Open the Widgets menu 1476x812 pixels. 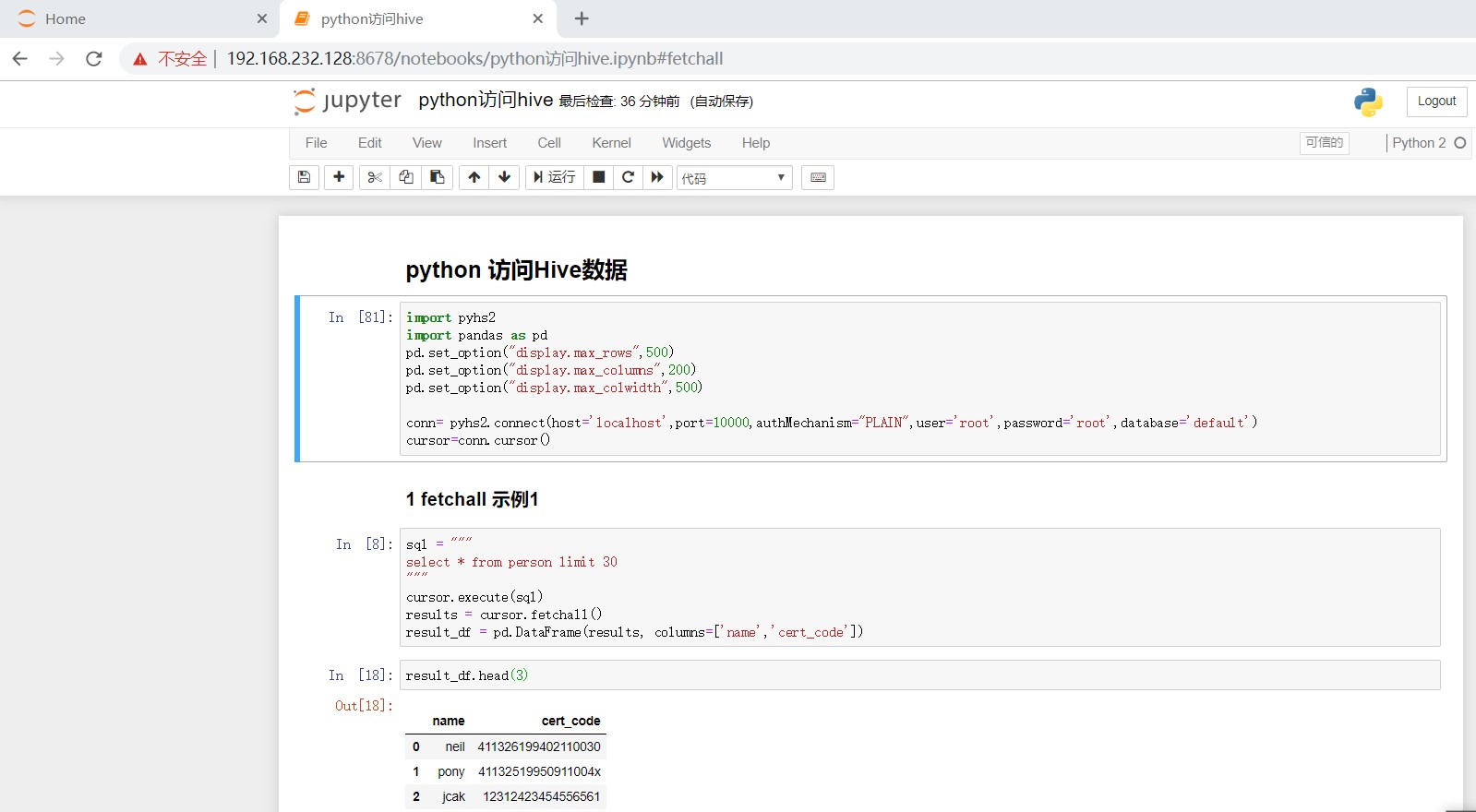point(687,143)
